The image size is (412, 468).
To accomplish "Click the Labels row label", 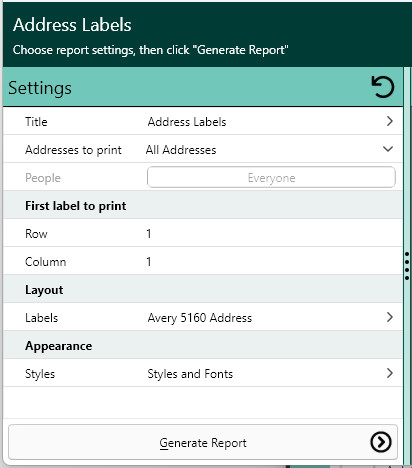I will point(41,318).
